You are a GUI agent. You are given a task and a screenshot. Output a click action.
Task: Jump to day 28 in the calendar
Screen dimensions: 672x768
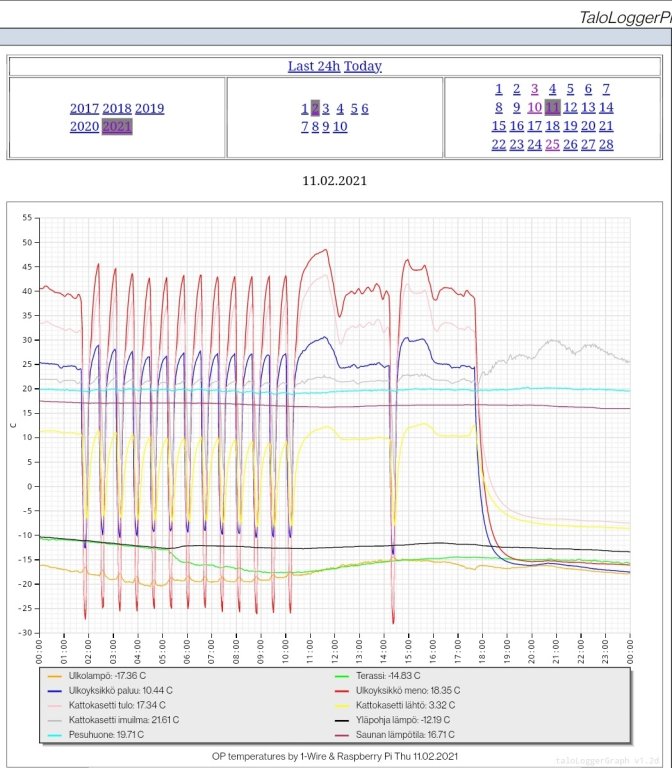605,144
